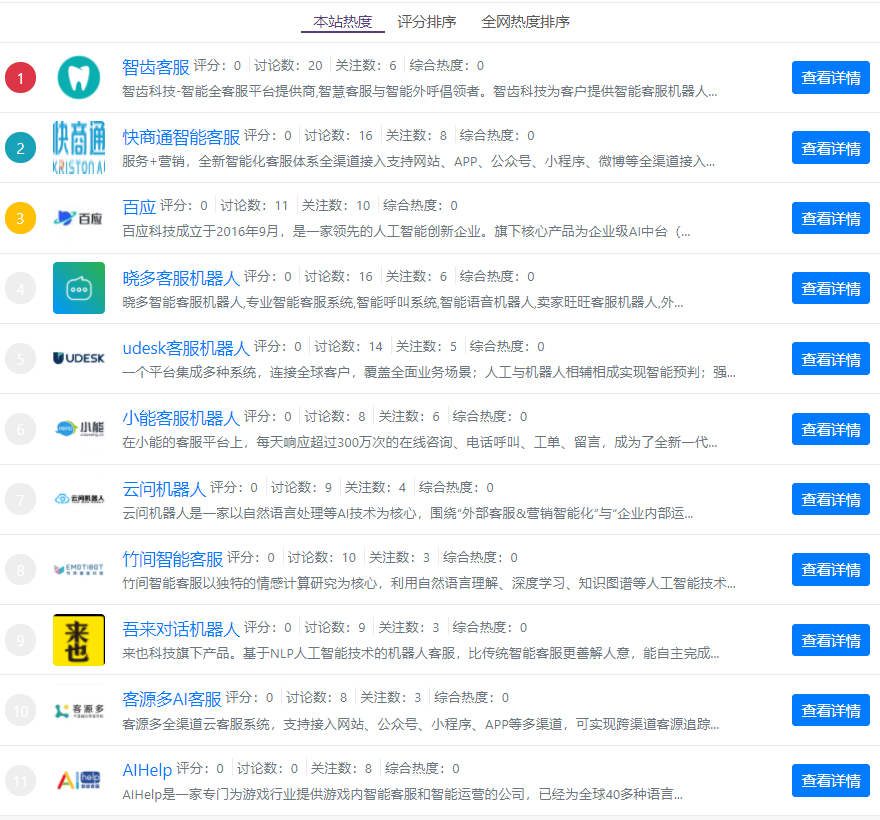The width and height of the screenshot is (880, 820).
Task: Click udesk description starting 一个平台集成多种系统
Action: (x=429, y=373)
